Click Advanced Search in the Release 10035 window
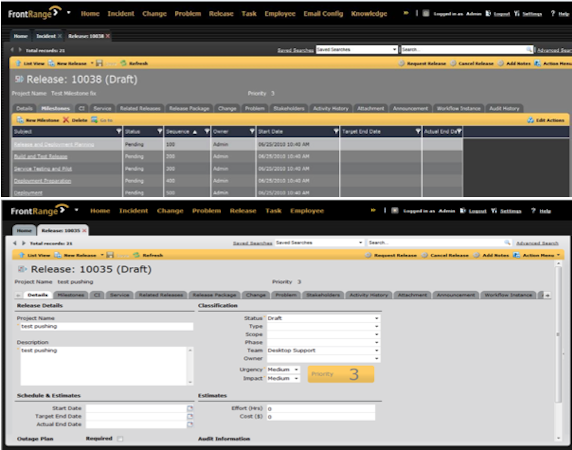This screenshot has height=450, width=572. coord(537,243)
